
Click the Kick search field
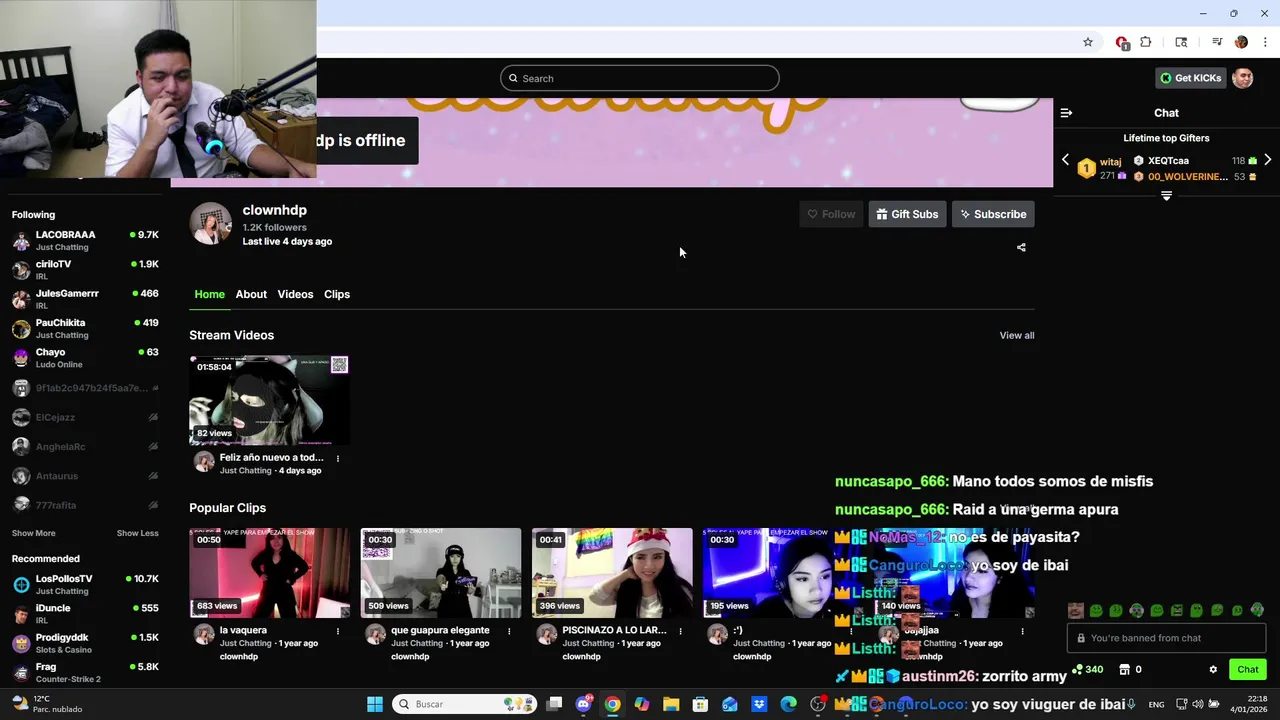(640, 78)
